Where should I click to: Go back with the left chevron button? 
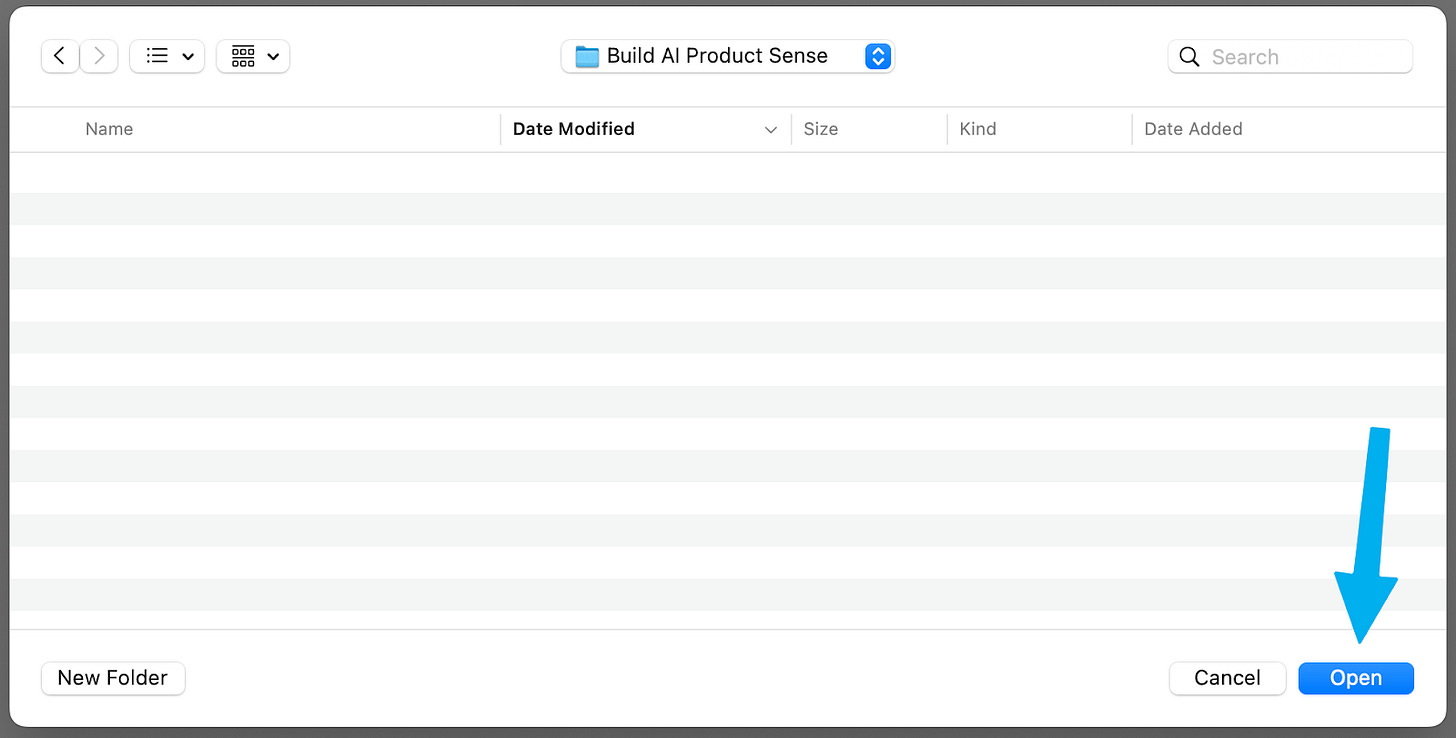[60, 57]
